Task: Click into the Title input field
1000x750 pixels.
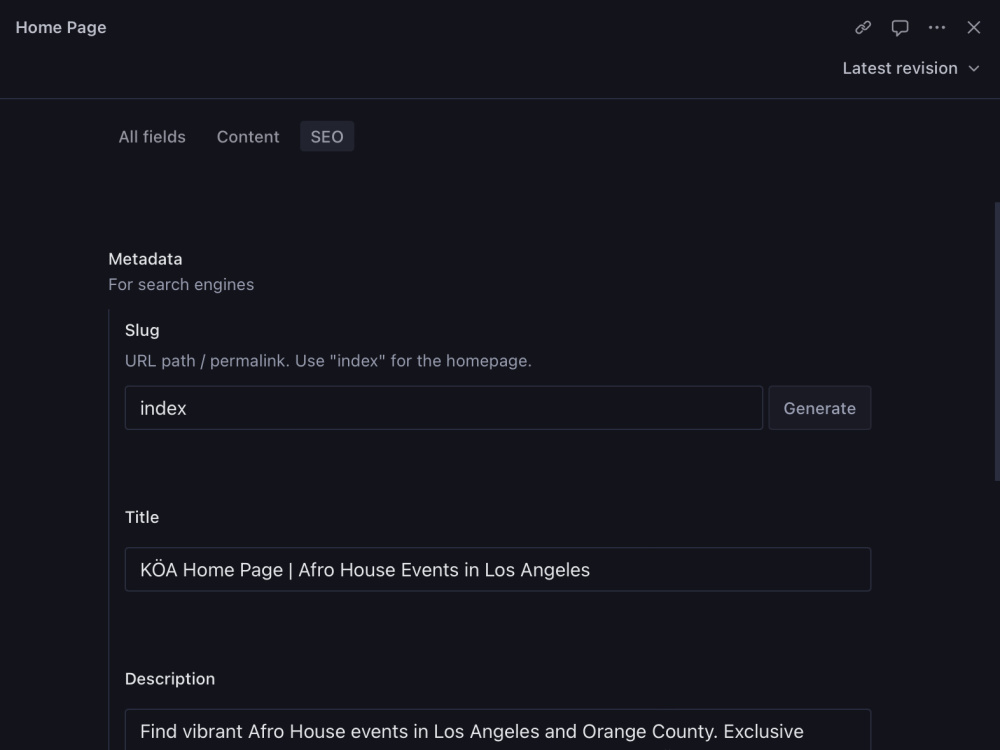Action: 498,570
